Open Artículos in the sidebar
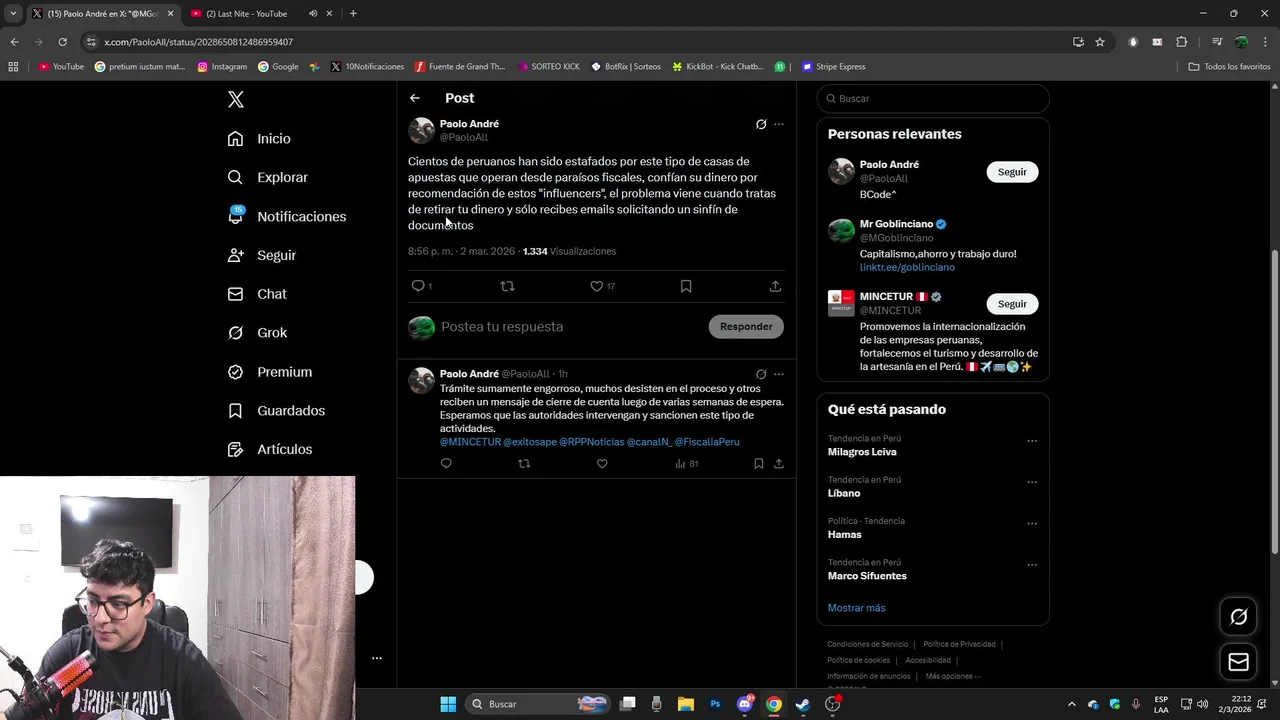The height and width of the screenshot is (720, 1280). pyautogui.click(x=269, y=450)
